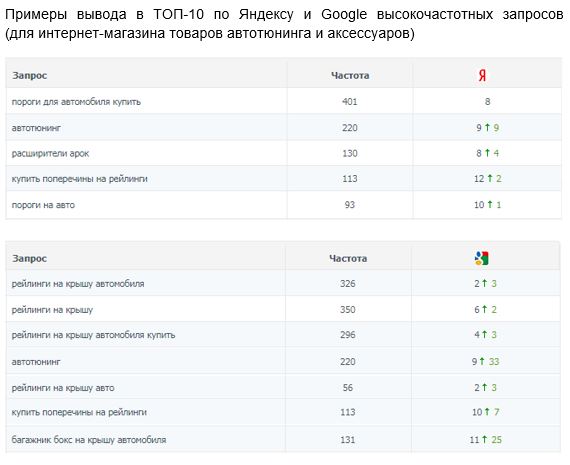This screenshot has height=465, width=570.
Task: Click query рейлинги на крышу автомобиля купить
Action: [x=93, y=335]
